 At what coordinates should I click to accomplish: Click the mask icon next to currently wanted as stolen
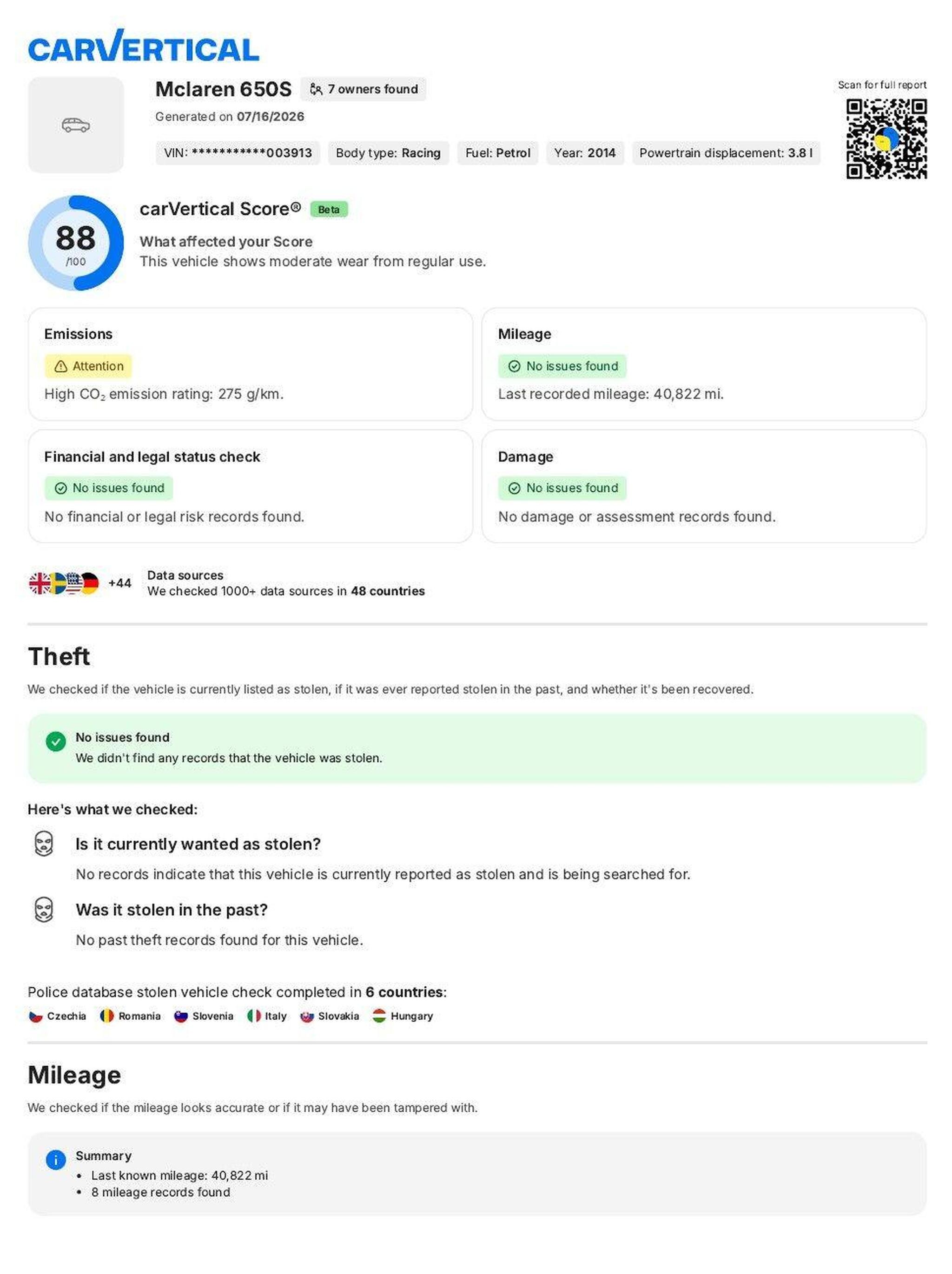[44, 844]
